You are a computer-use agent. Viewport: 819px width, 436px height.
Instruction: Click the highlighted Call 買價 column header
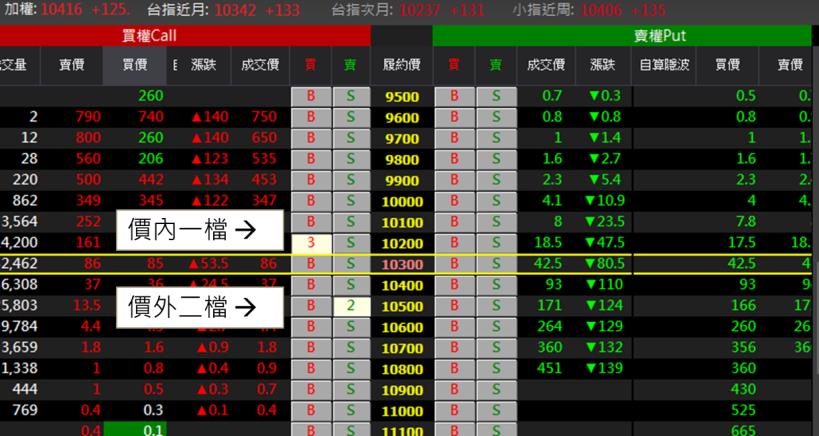tap(135, 65)
